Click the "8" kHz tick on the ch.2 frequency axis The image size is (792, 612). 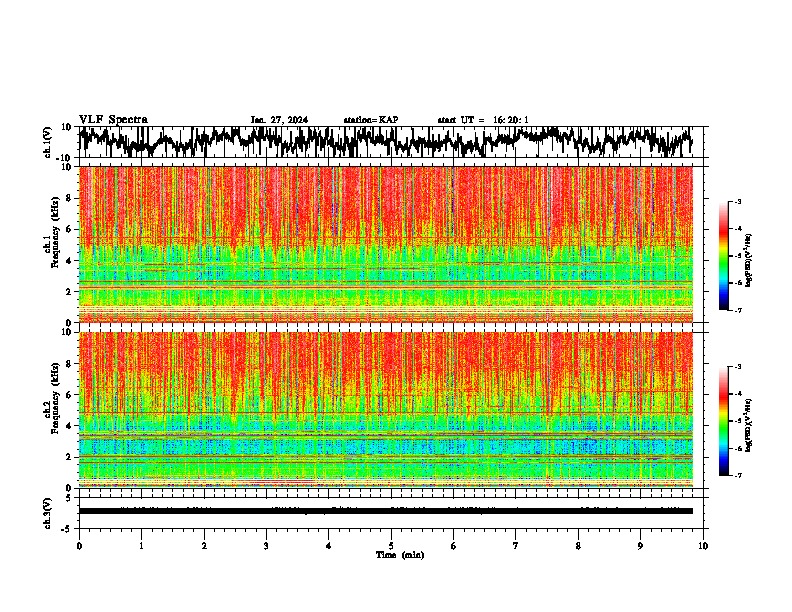click(x=70, y=364)
